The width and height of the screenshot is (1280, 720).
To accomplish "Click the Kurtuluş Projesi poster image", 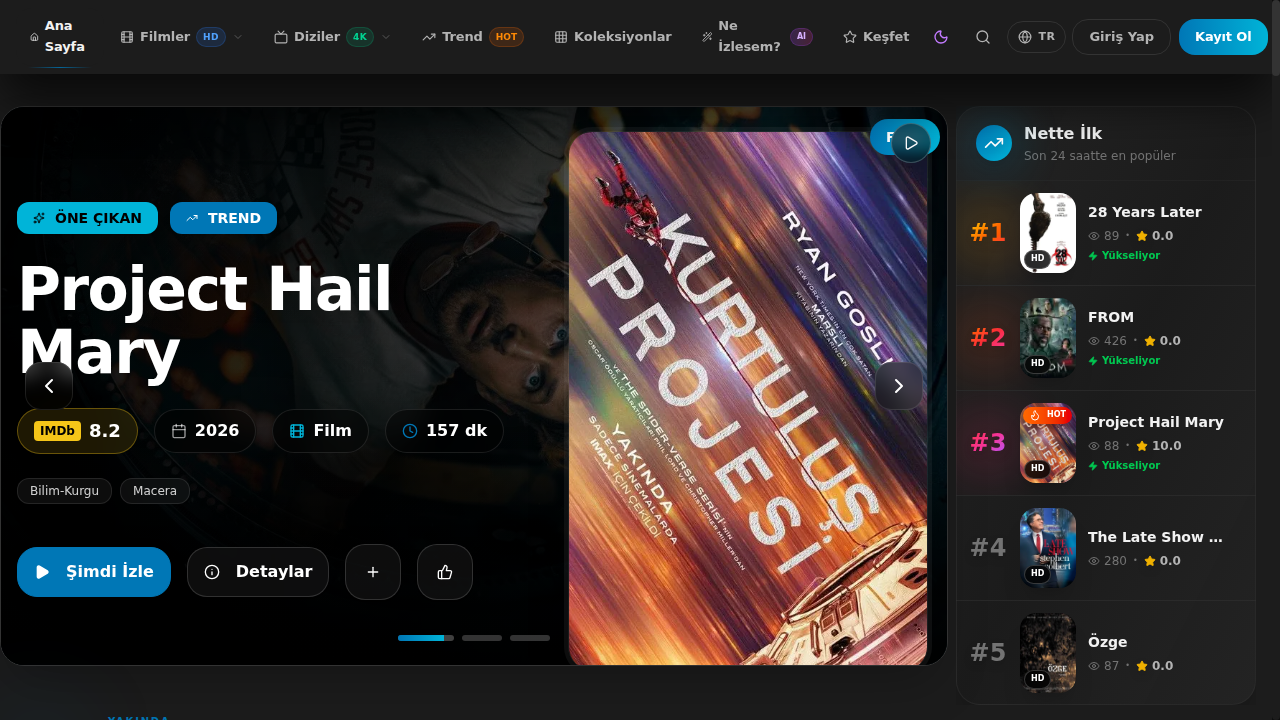I will [748, 400].
